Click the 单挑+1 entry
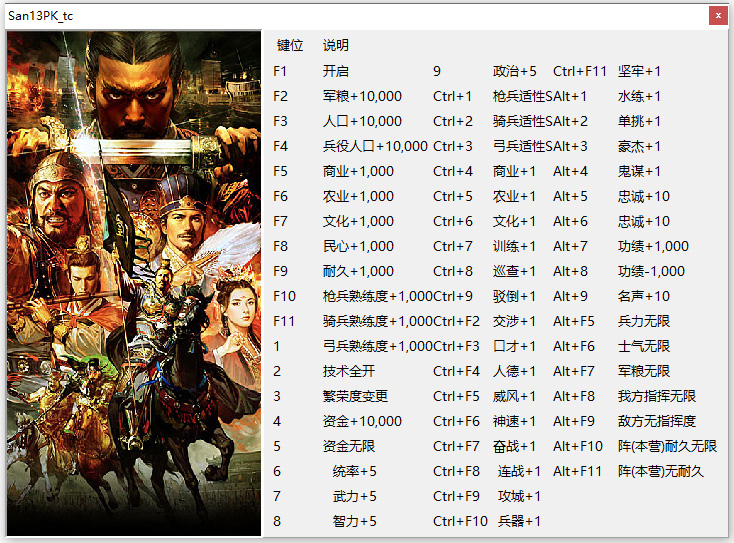This screenshot has height=543, width=734. (639, 121)
